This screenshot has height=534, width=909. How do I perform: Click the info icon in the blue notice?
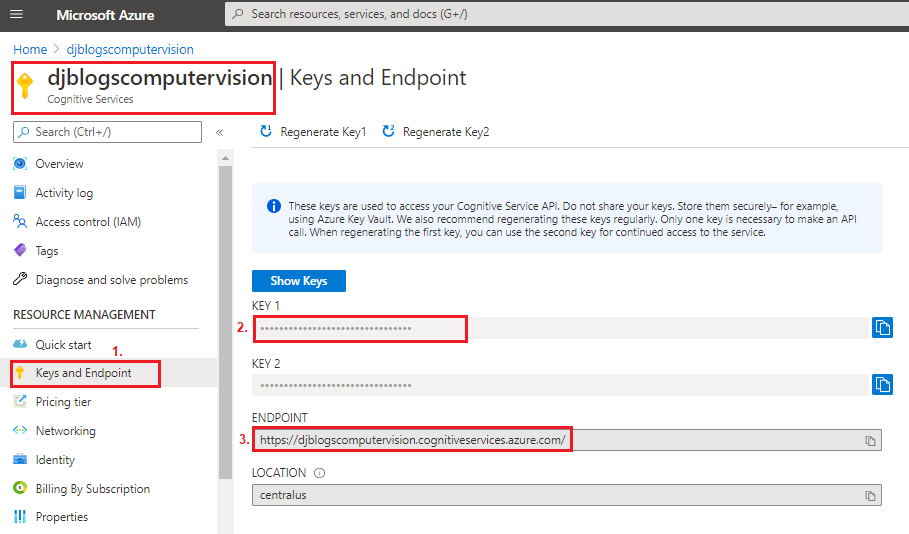coord(274,206)
